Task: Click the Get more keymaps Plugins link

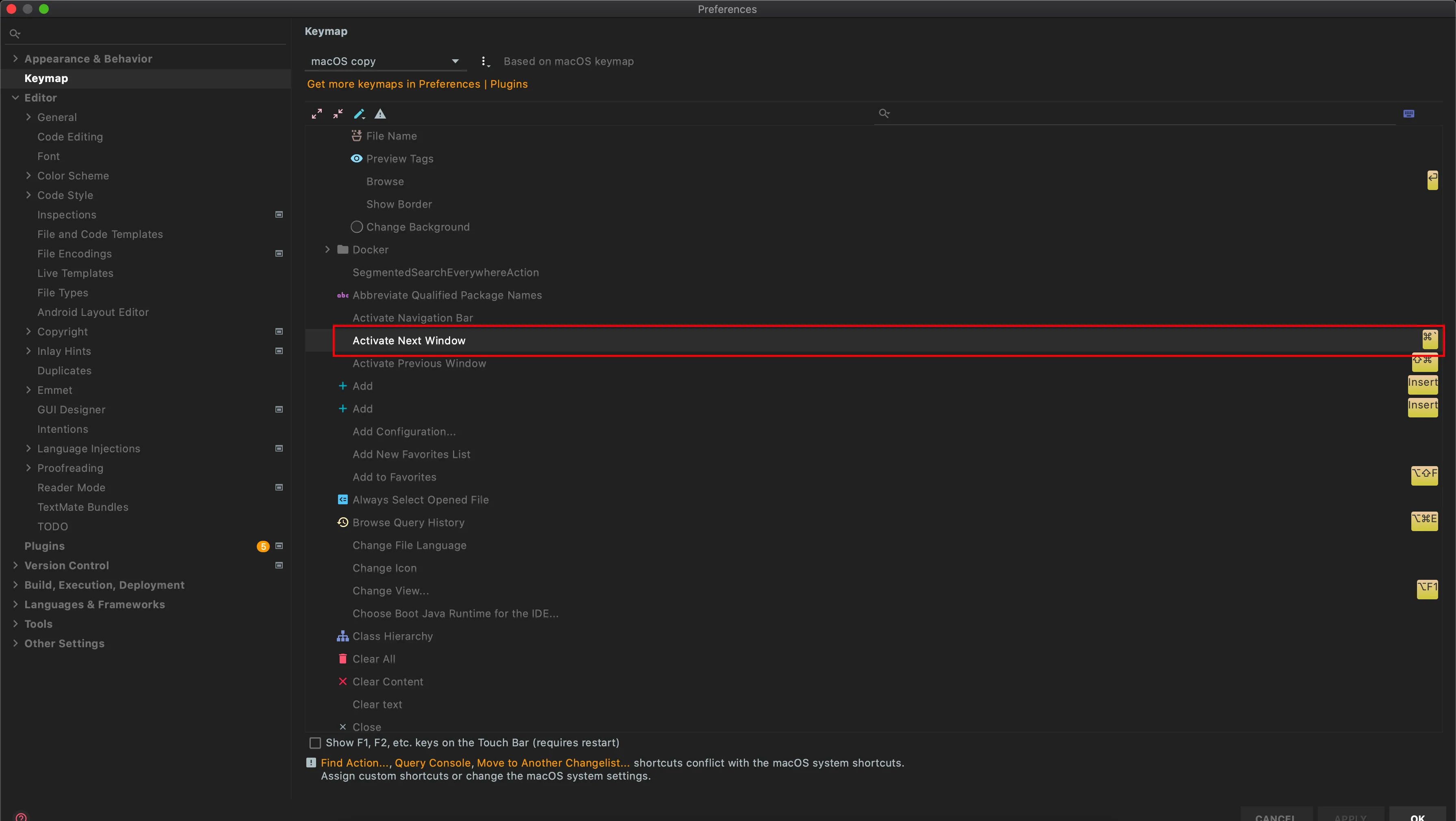Action: click(417, 84)
